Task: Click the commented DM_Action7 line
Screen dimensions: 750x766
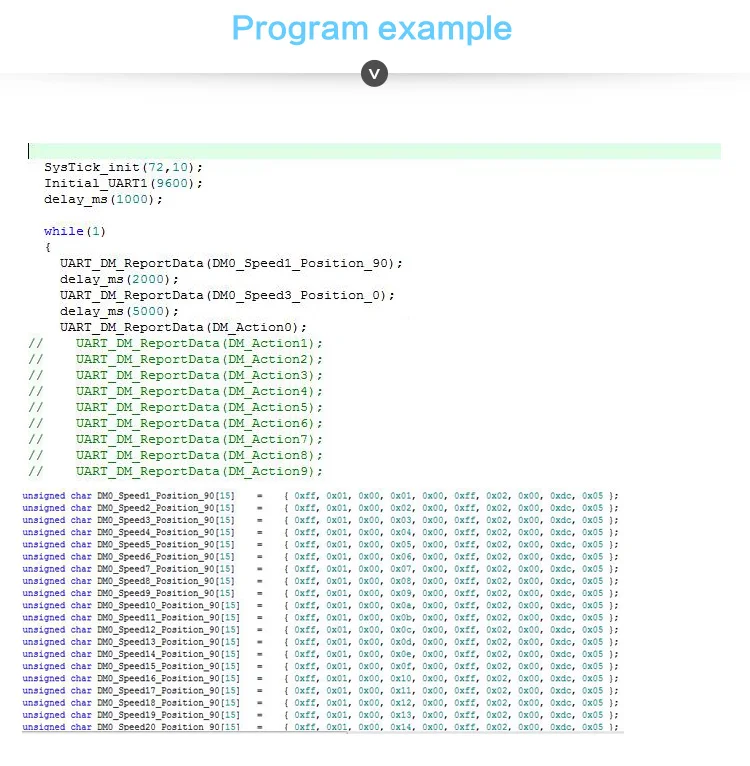Action: point(175,440)
